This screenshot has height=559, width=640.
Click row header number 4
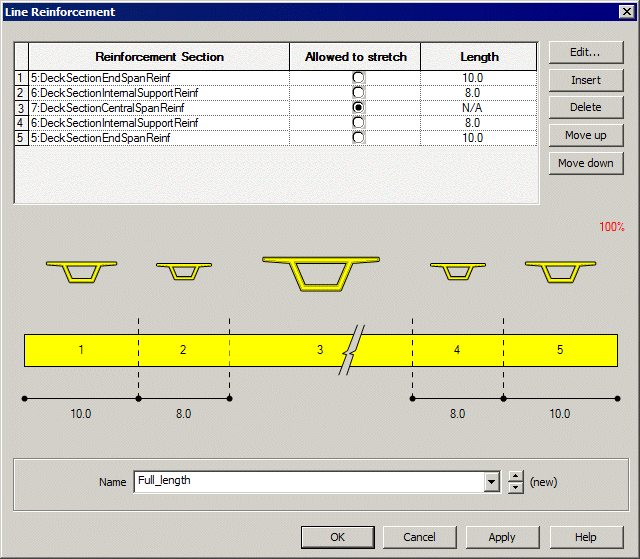click(21, 123)
